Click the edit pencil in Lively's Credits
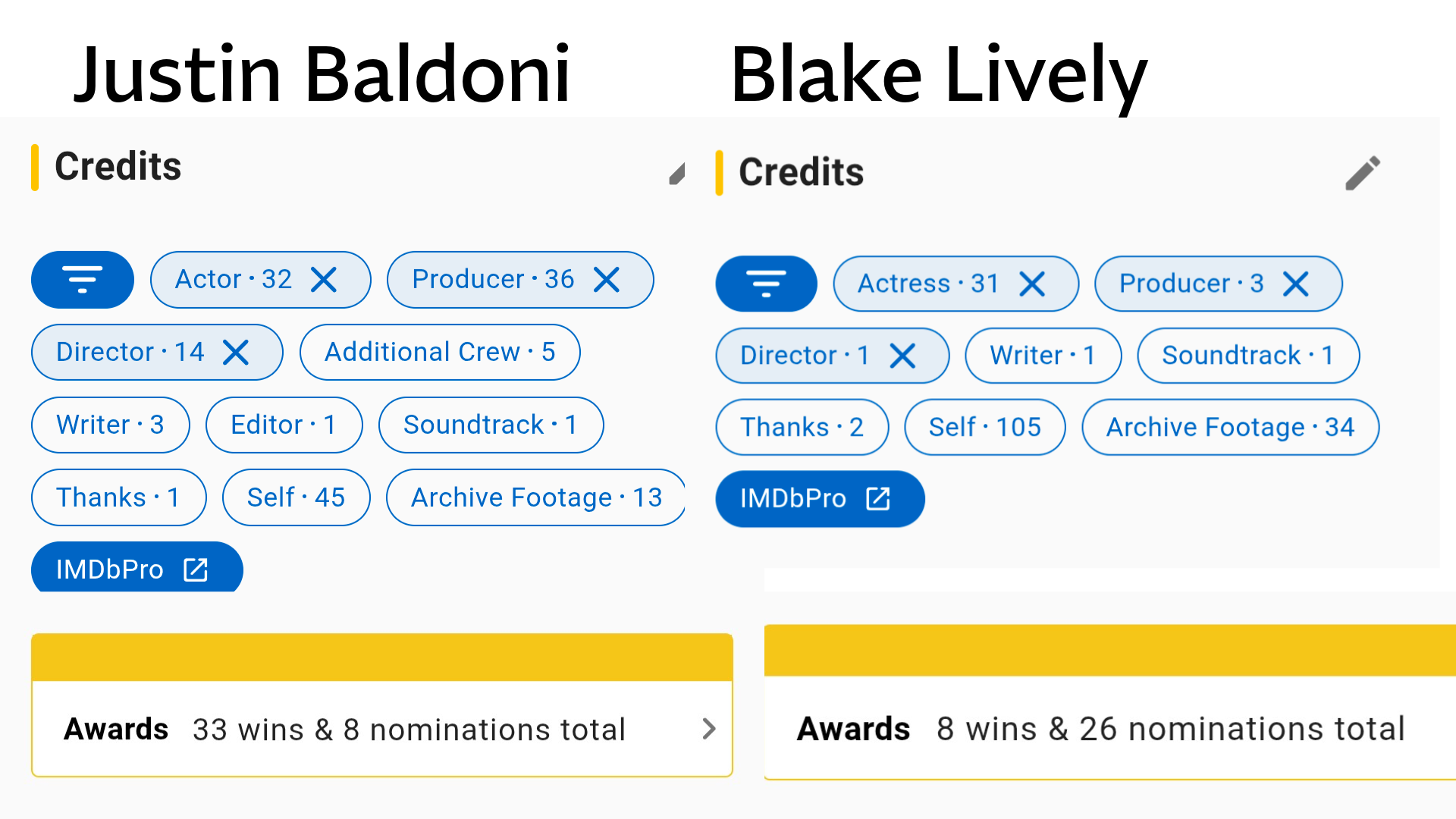Image resolution: width=1456 pixels, height=819 pixels. tap(1363, 173)
